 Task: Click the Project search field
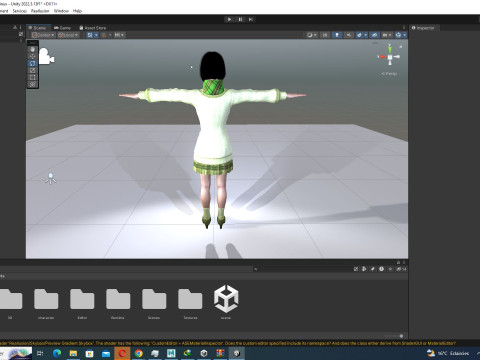pos(302,269)
